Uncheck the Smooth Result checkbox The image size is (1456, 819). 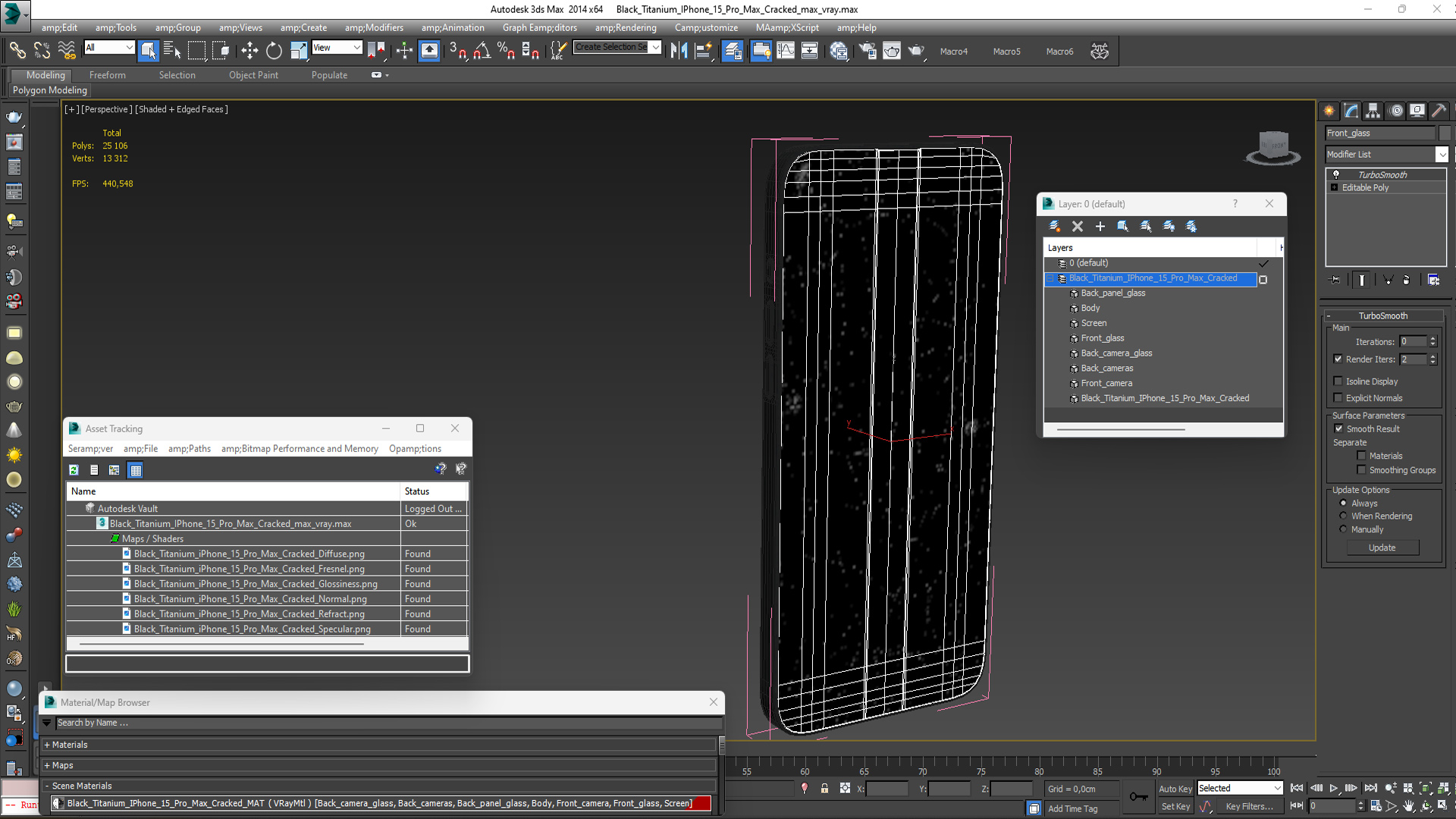1338,428
